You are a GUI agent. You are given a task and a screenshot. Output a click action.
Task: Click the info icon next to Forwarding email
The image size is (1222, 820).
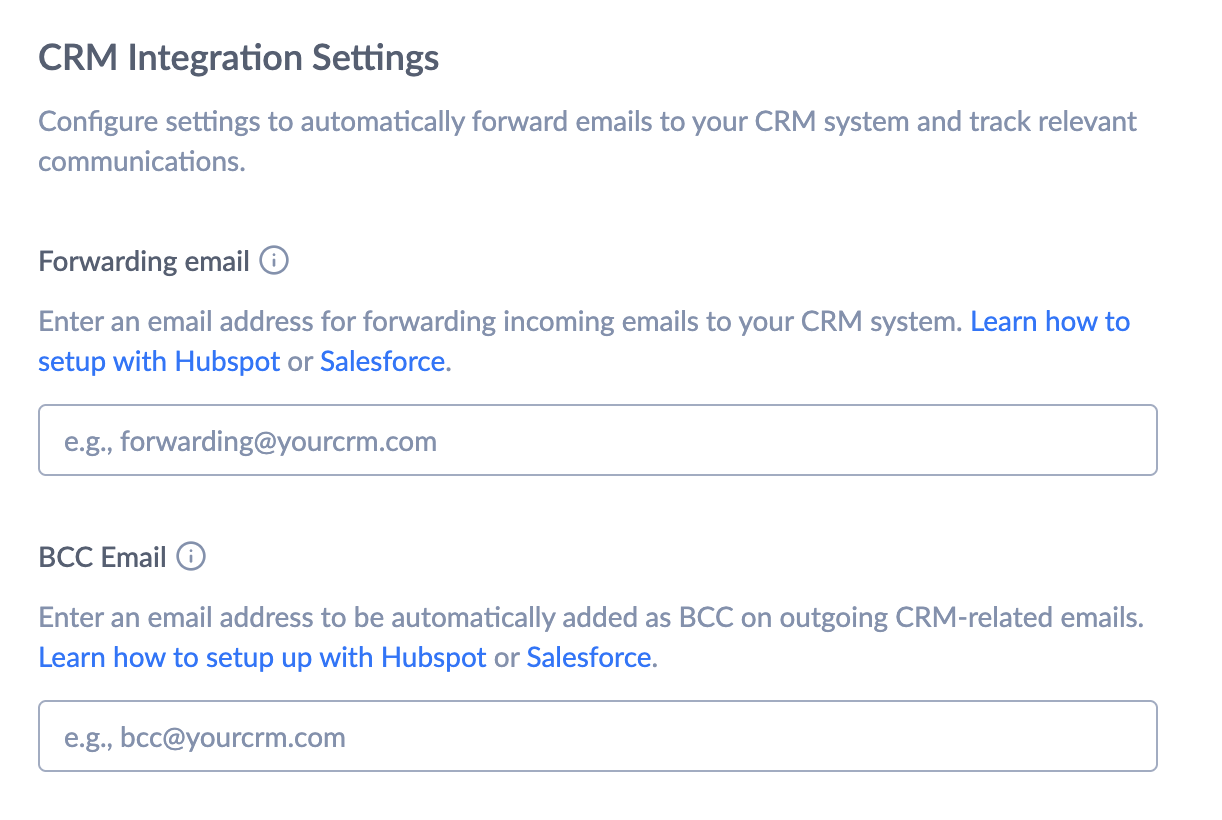coord(274,261)
